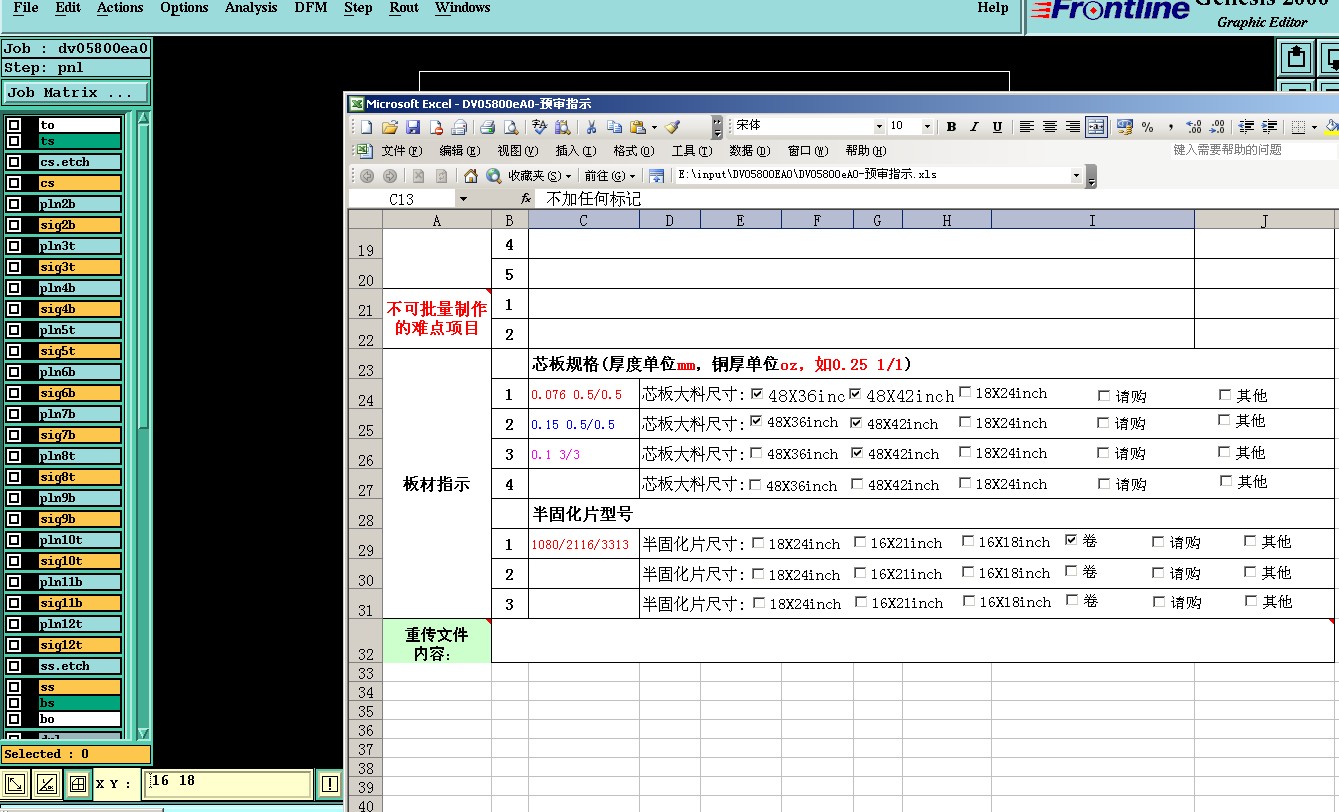Click the Excel help question search box
1339x812 pixels.
pos(1254,150)
